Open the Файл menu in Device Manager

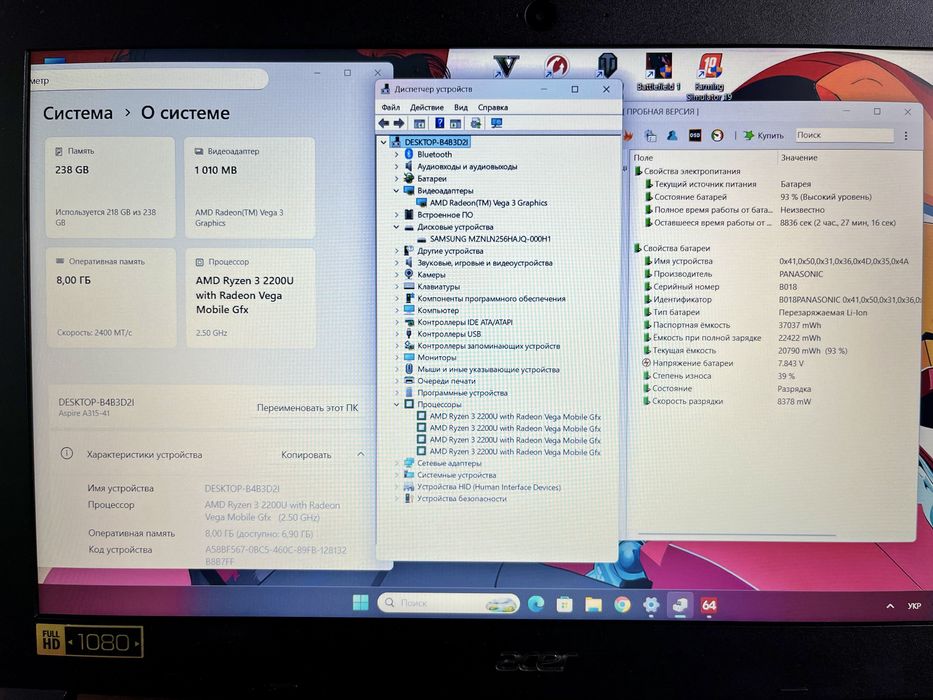click(391, 107)
